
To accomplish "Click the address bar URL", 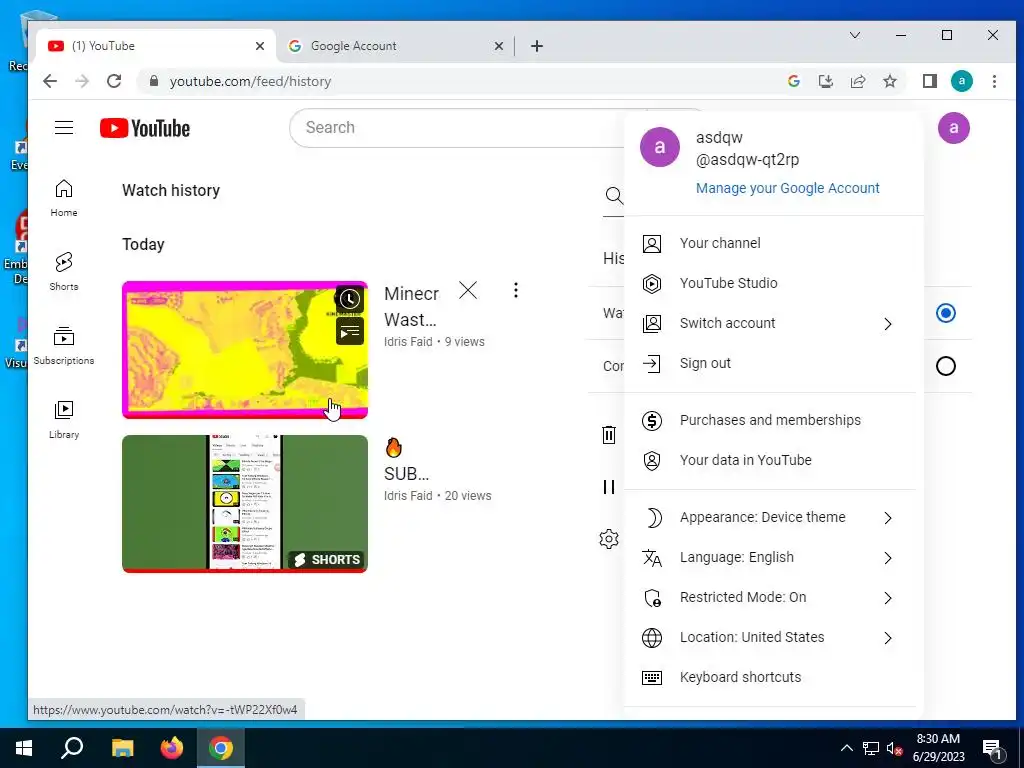I will 250,82.
